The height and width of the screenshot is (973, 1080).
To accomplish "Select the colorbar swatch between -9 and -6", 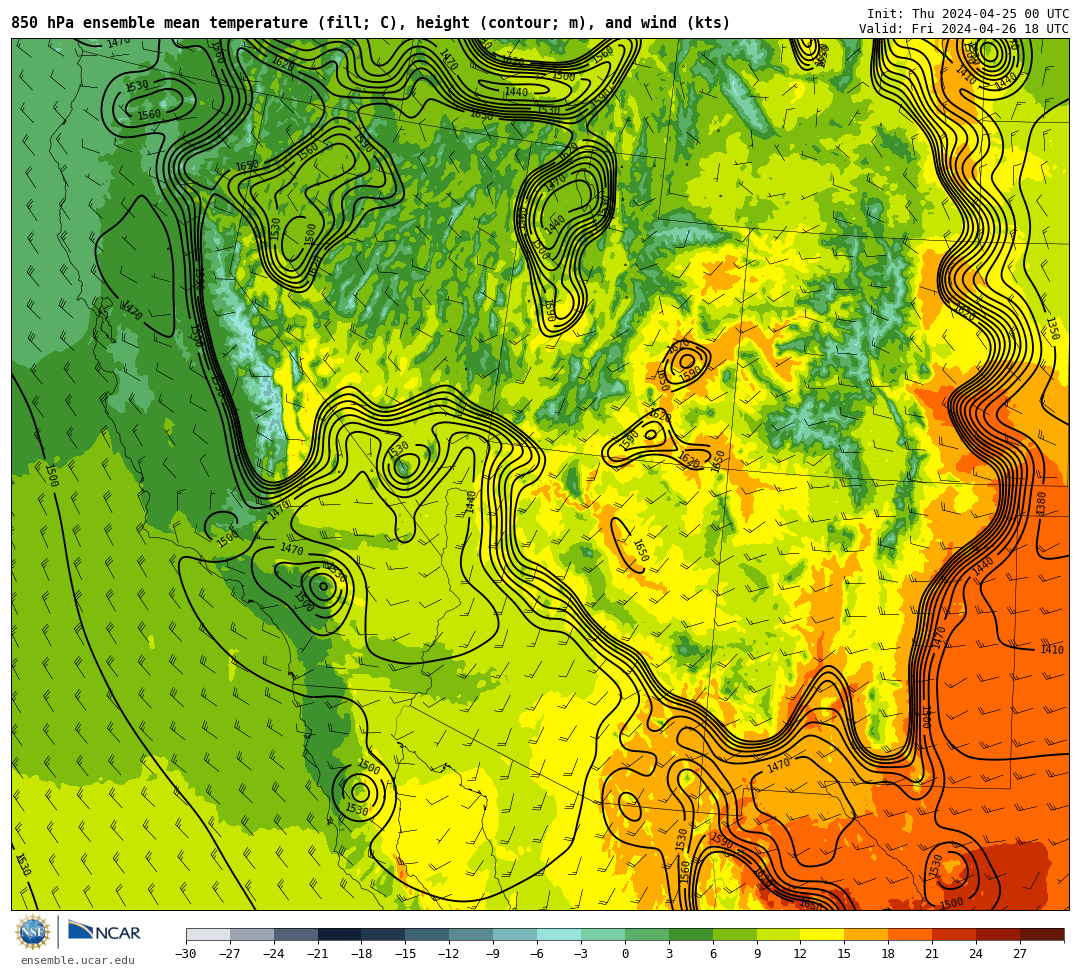I will click(x=515, y=934).
